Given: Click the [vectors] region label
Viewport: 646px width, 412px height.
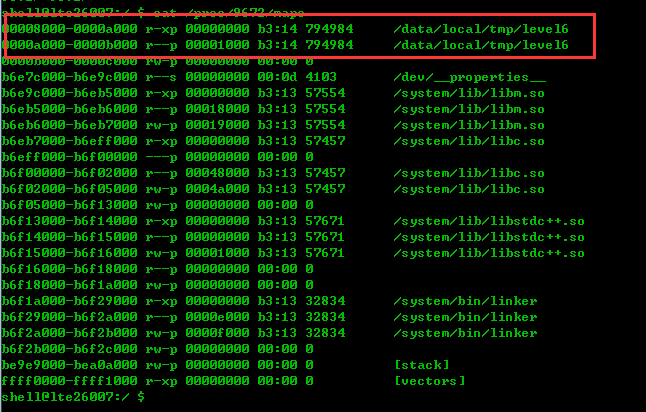Looking at the screenshot, I should [430, 381].
